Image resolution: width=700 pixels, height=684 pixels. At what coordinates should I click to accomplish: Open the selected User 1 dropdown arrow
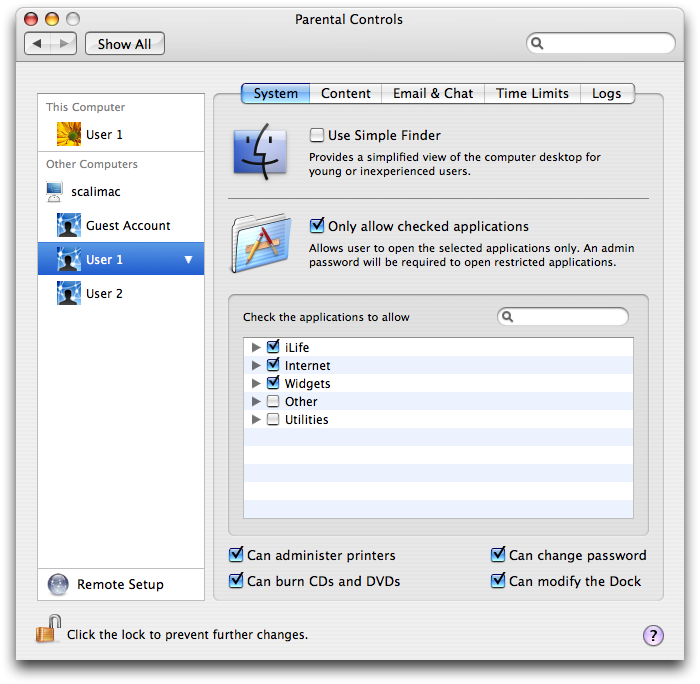coord(188,259)
